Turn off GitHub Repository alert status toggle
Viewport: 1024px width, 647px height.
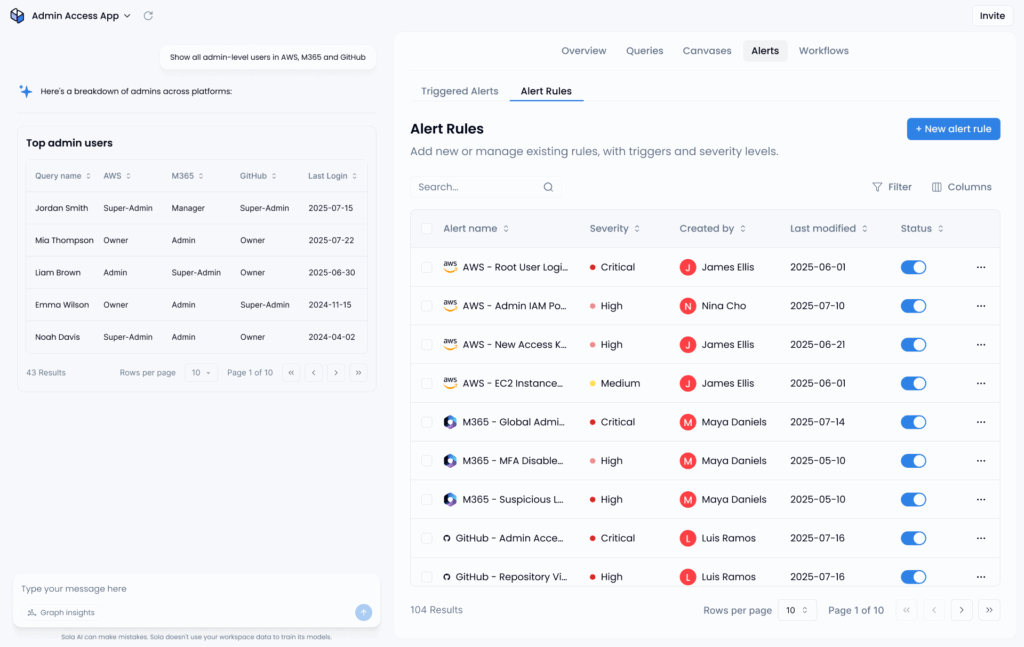coord(913,576)
